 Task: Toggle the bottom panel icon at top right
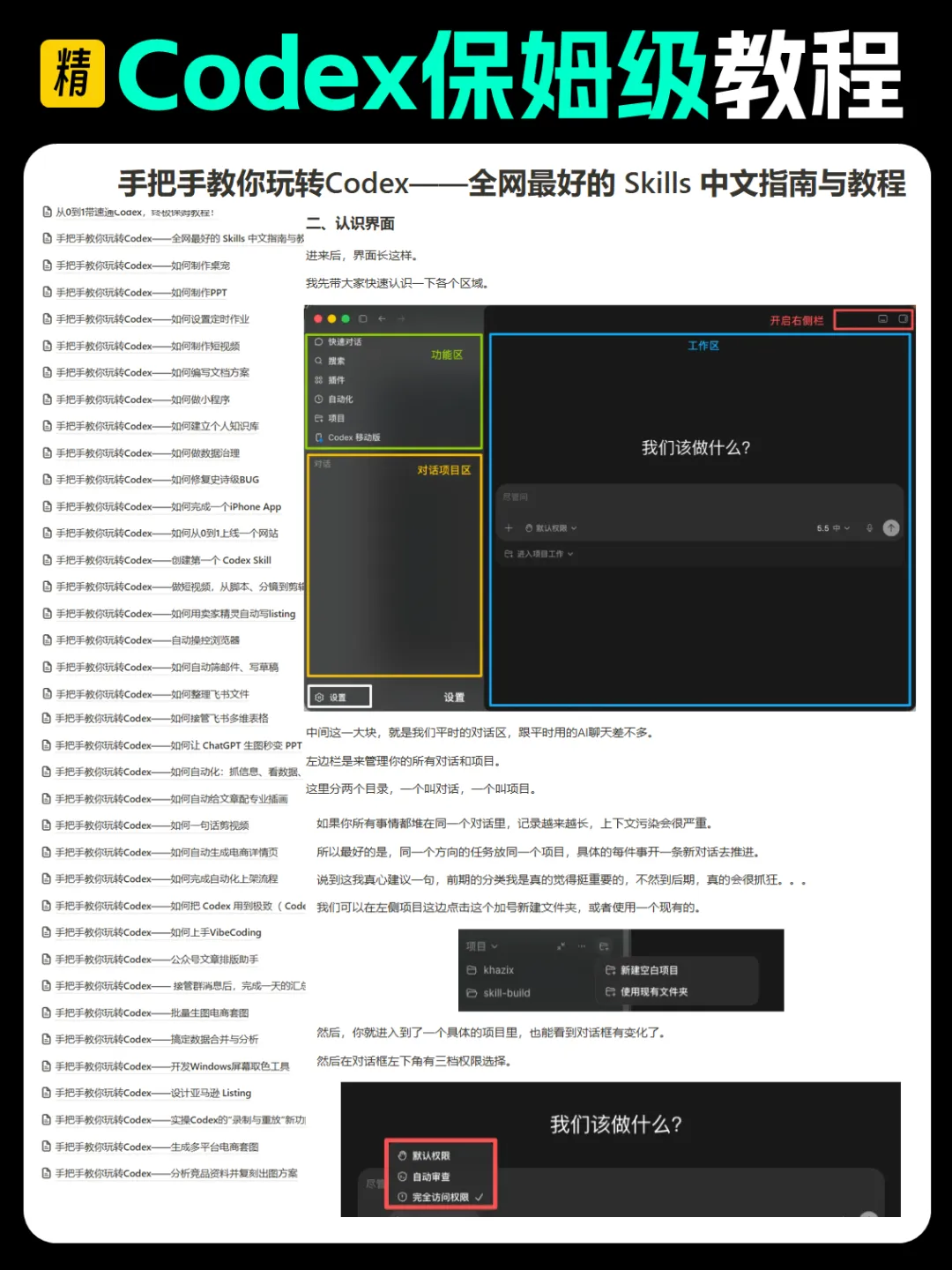[x=882, y=319]
